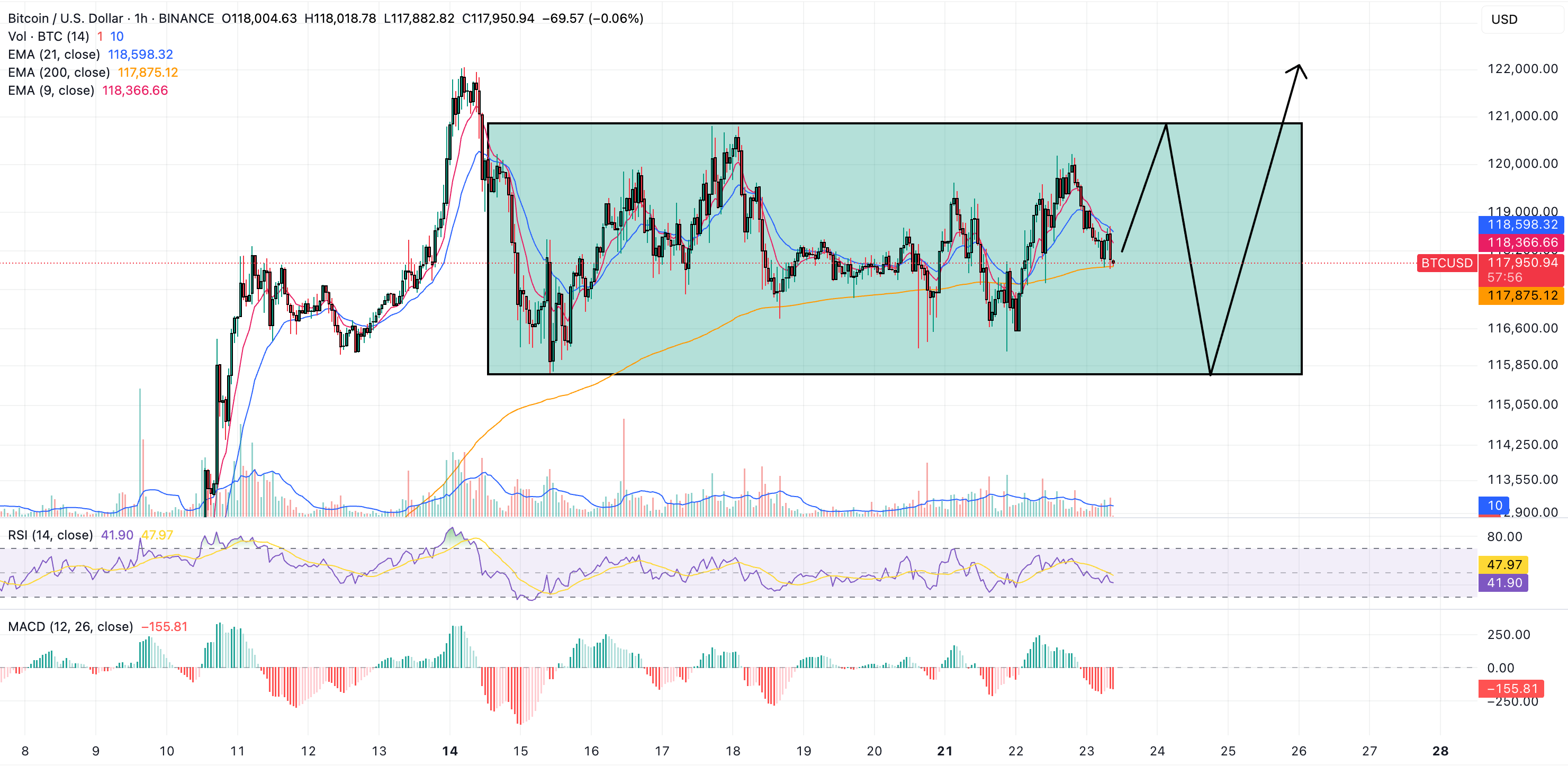Click the 122,000.00 price axis label

(1522, 69)
